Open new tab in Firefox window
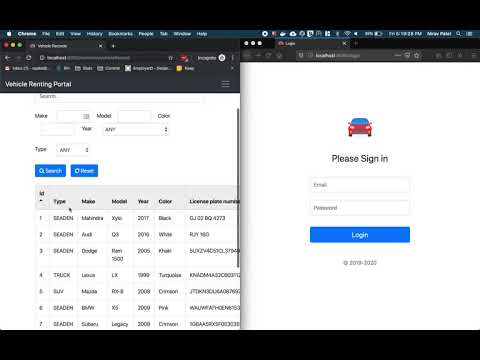Image resolution: width=480 pixels, height=360 pixels. pos(356,43)
